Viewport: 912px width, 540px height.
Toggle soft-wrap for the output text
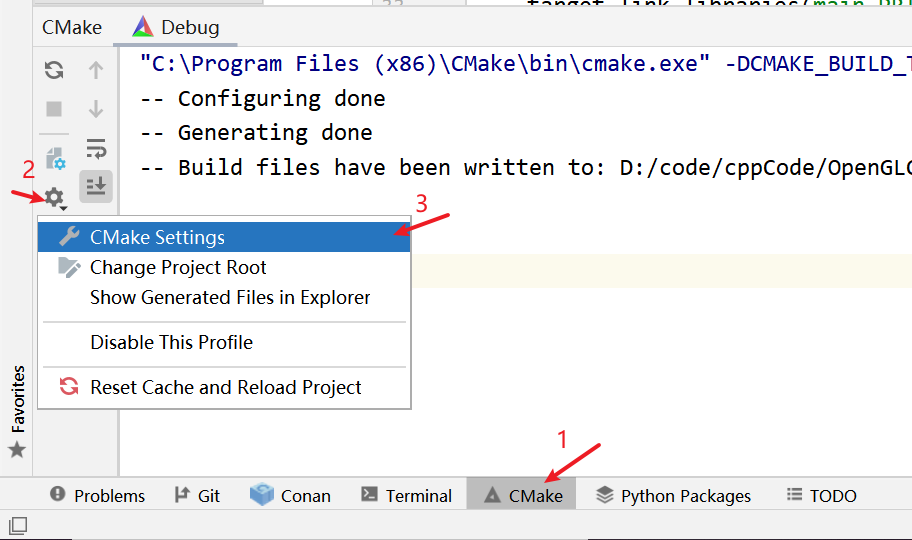[96, 148]
